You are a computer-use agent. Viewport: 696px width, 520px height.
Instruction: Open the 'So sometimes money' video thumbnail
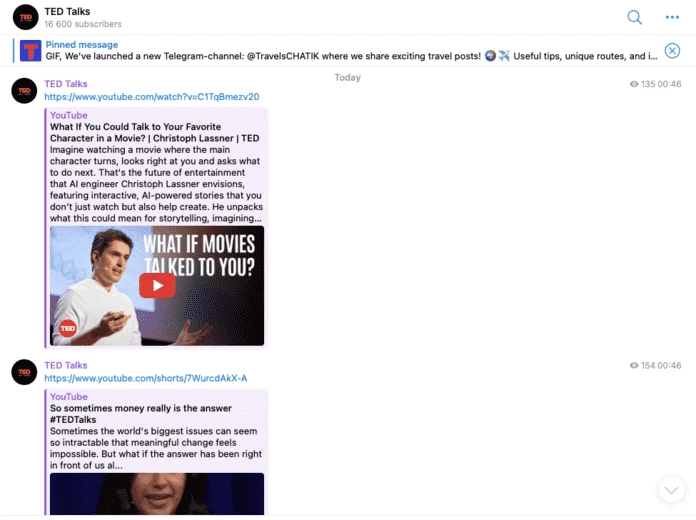(x=157, y=493)
